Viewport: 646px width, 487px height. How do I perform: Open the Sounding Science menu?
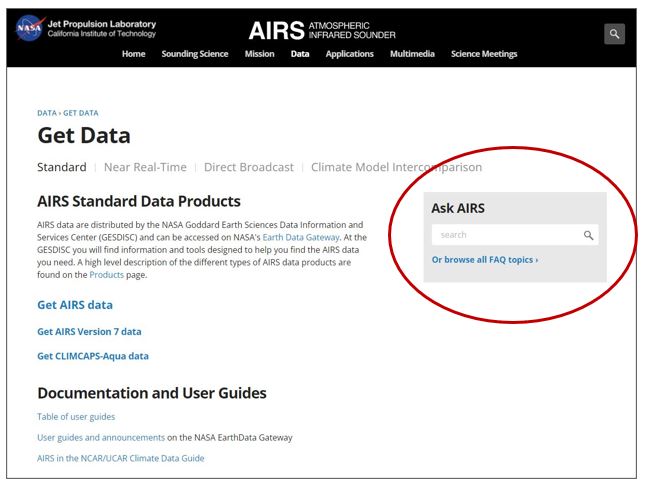(x=195, y=54)
